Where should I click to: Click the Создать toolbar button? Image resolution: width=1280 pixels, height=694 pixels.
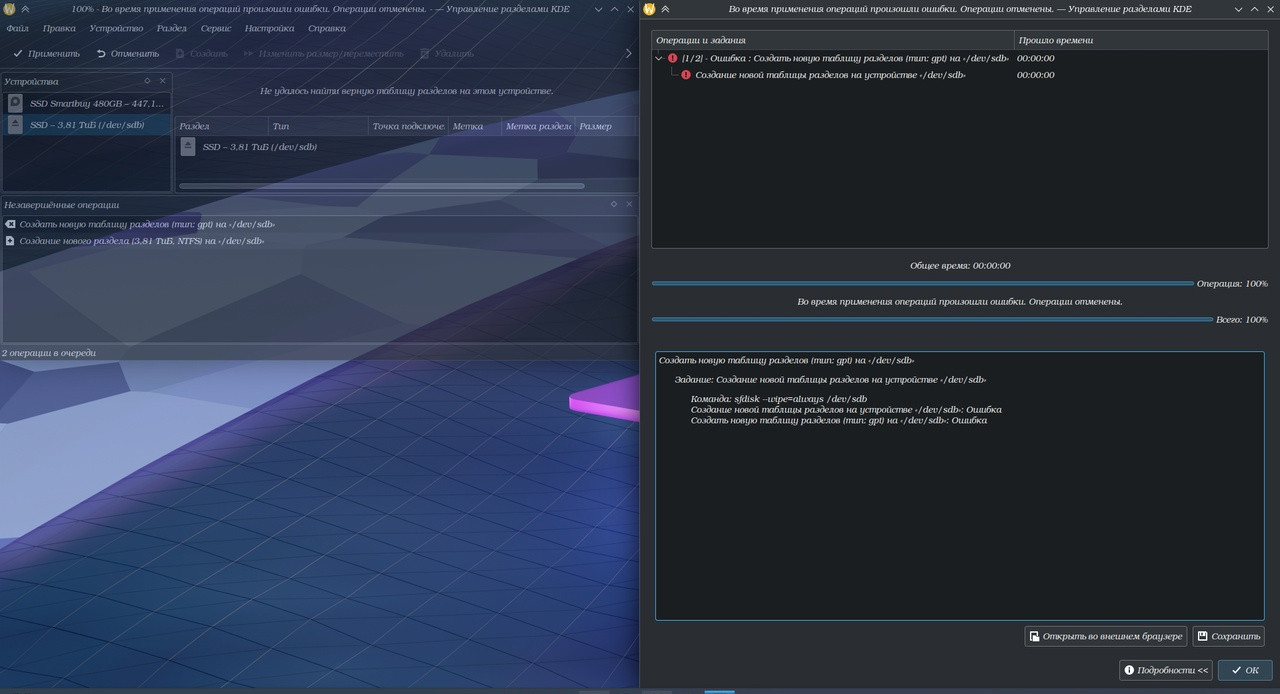(x=201, y=53)
